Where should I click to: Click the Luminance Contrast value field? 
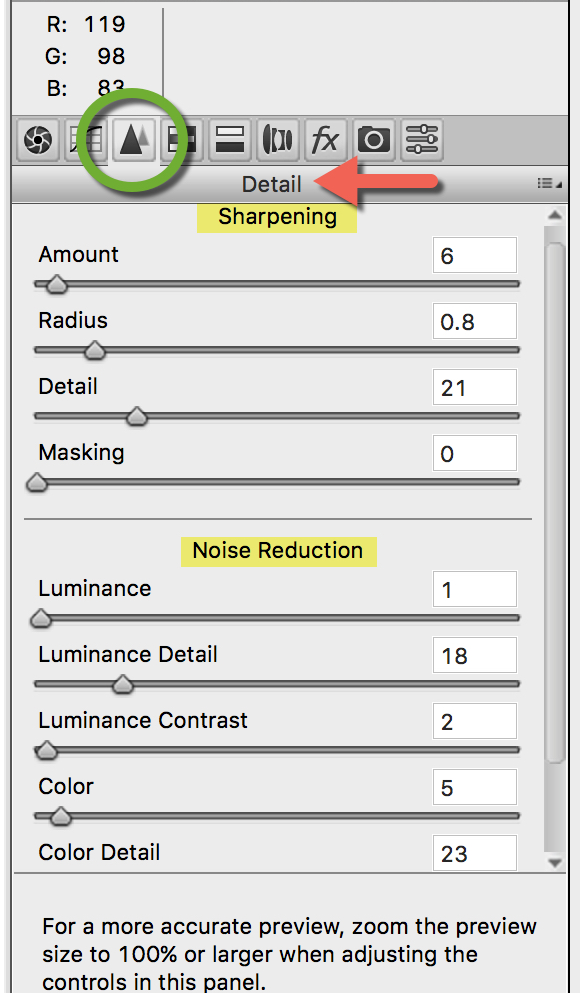[474, 721]
